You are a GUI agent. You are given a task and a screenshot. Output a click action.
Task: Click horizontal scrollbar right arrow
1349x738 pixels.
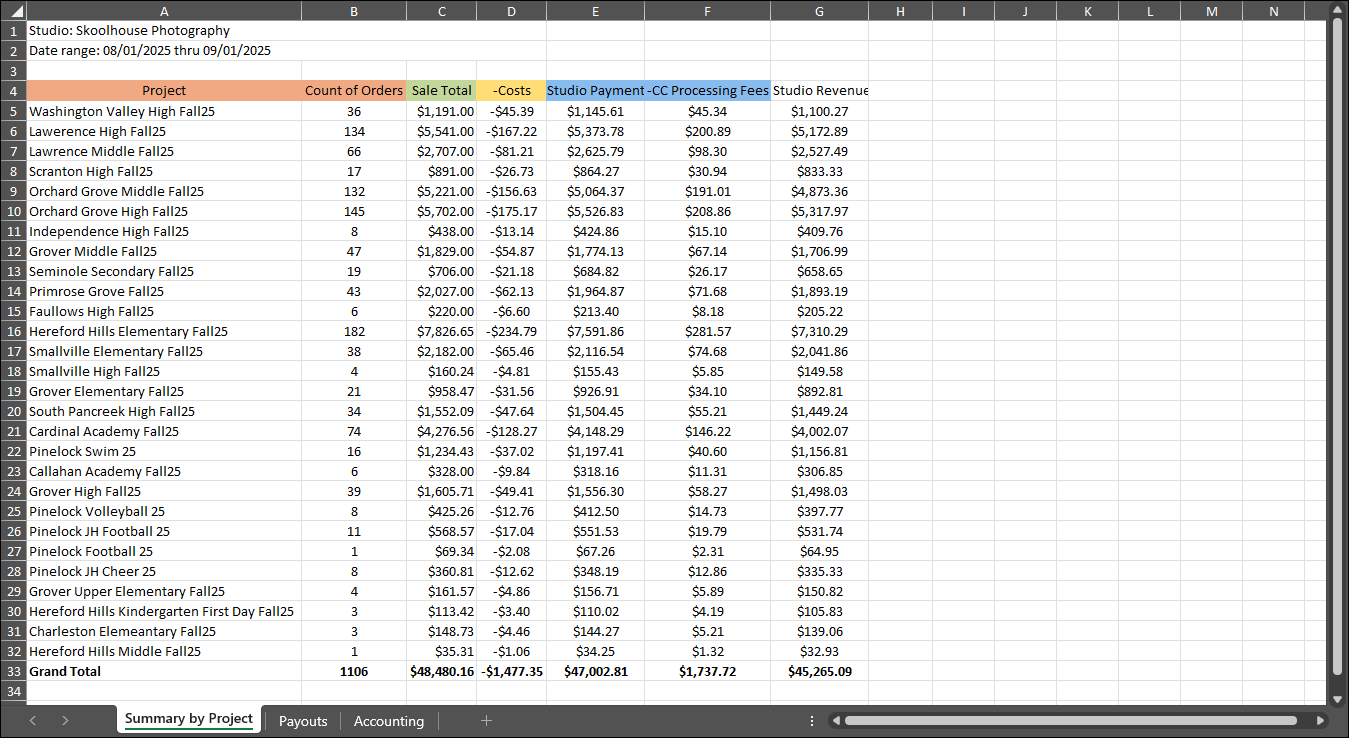[x=1320, y=720]
